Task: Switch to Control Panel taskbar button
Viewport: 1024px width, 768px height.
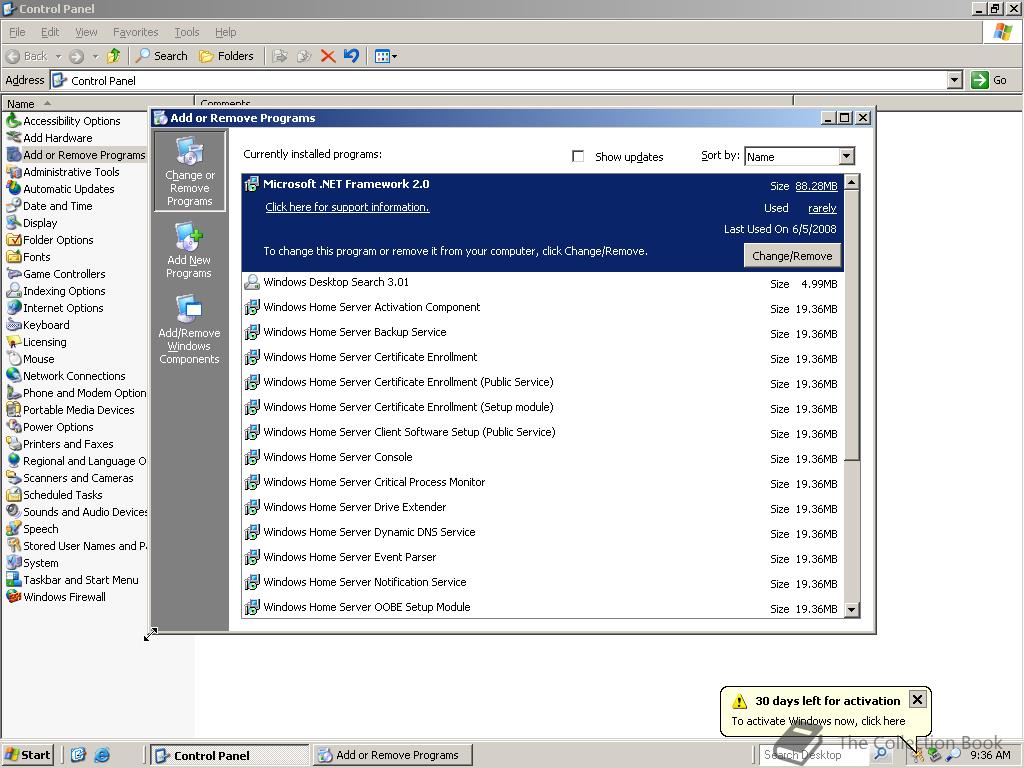Action: [229, 756]
